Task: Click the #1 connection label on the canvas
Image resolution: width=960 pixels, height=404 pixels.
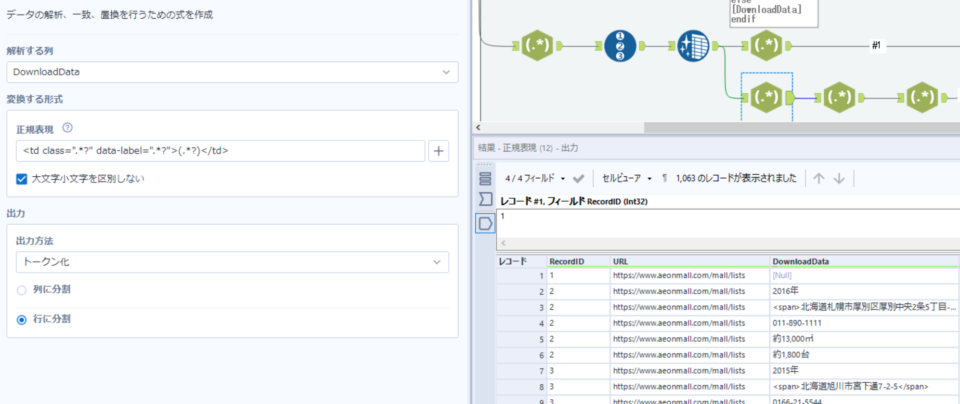Action: 876,47
